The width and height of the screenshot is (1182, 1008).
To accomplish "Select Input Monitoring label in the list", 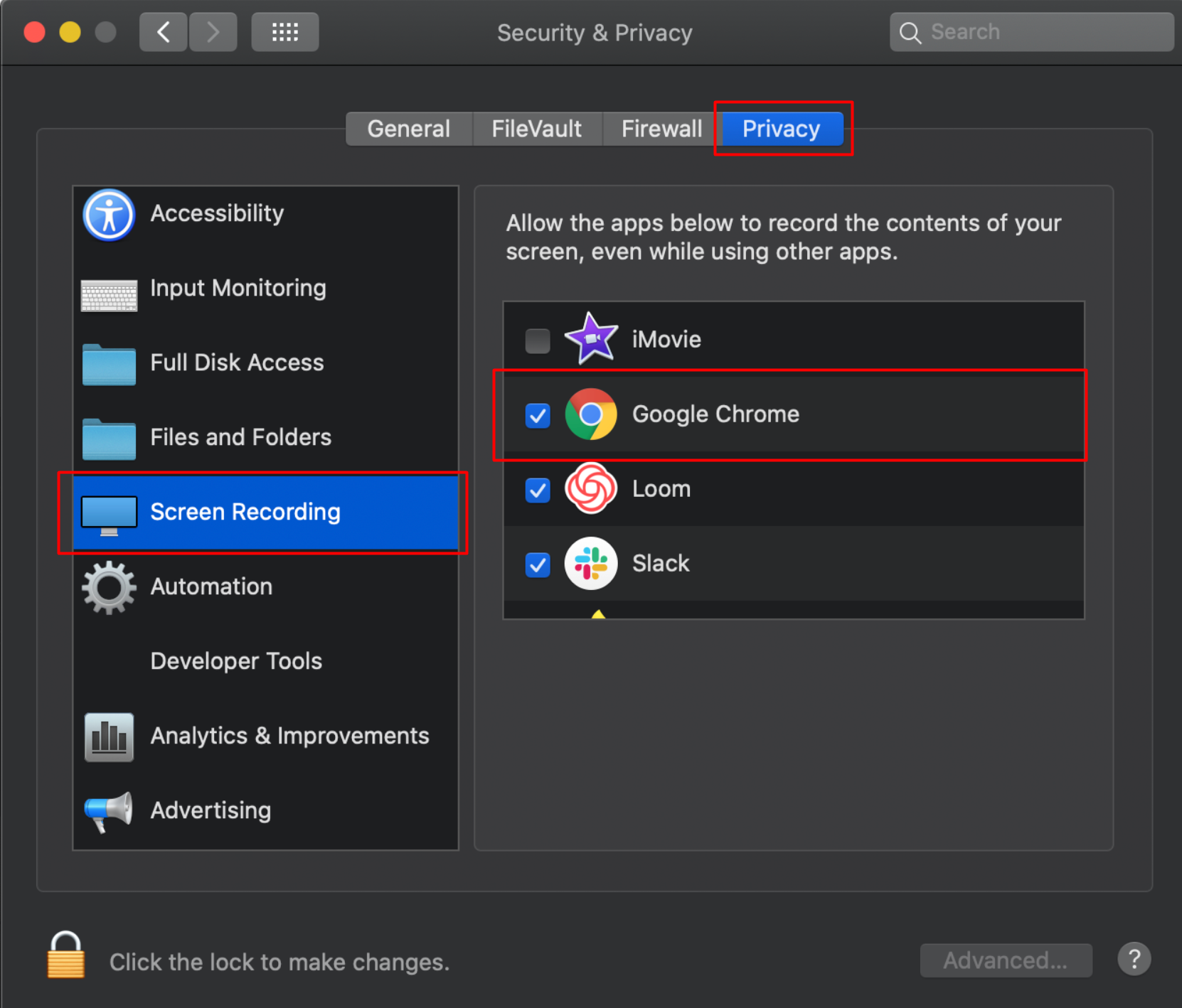I will (x=238, y=288).
